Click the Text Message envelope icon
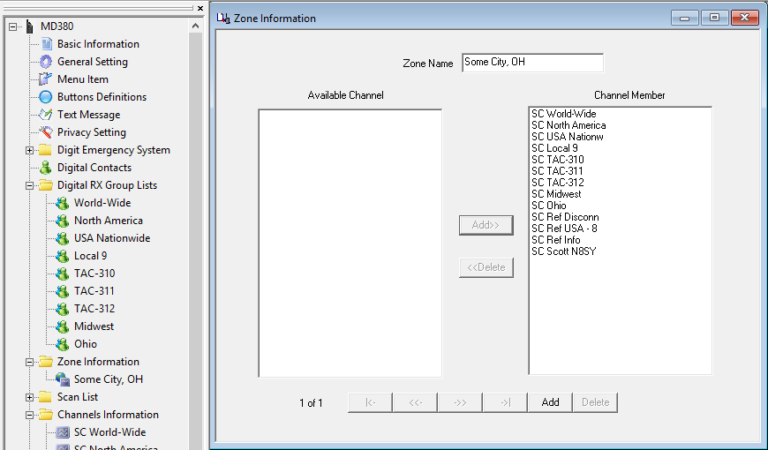The image size is (768, 450). tap(46, 115)
